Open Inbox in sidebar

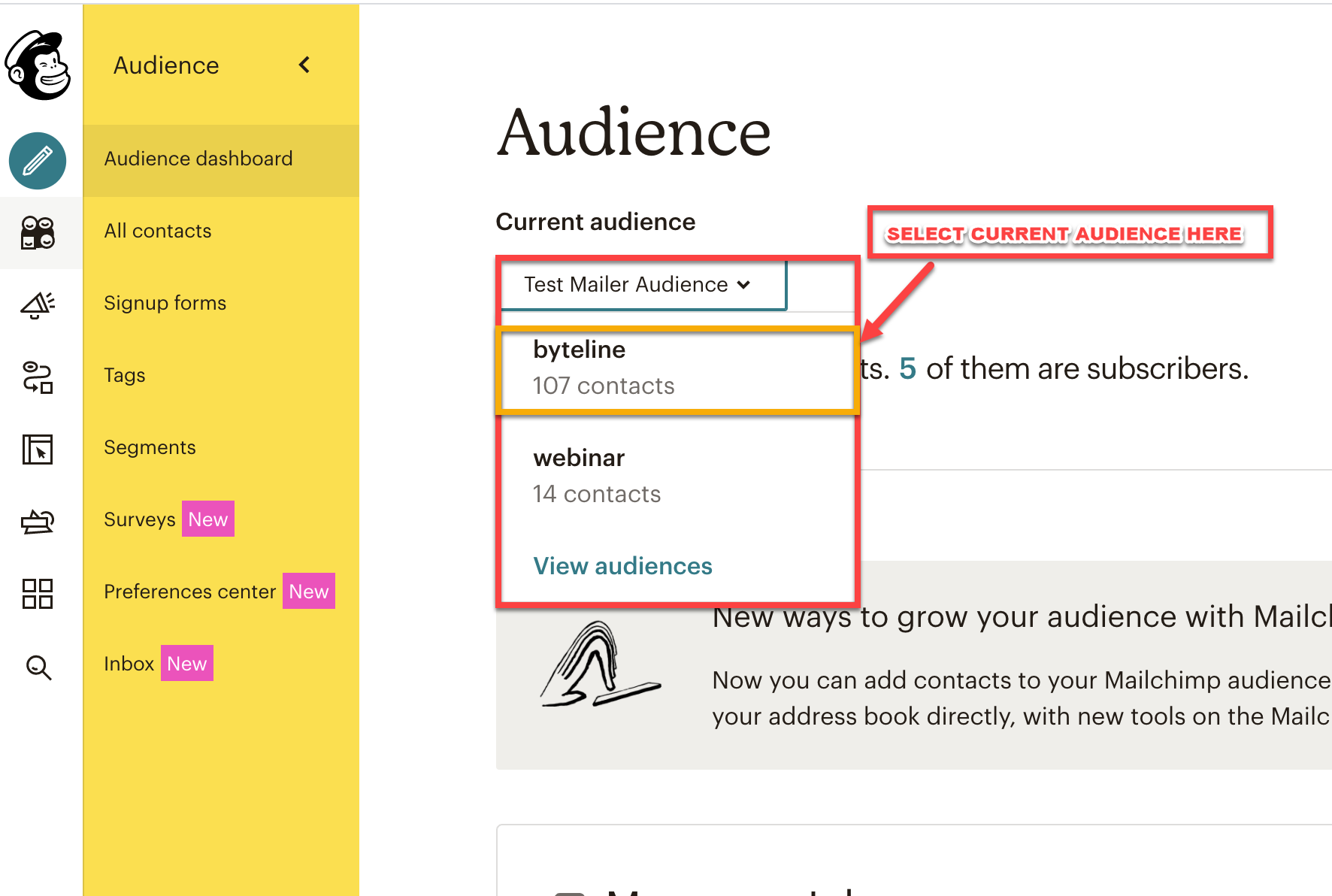point(129,664)
